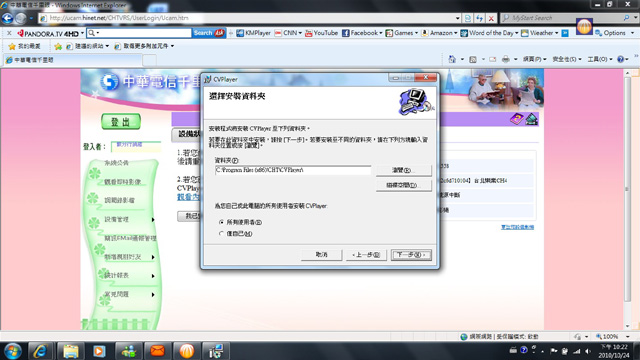
Task: Open the 網頁(P) menu
Action: [x=534, y=60]
